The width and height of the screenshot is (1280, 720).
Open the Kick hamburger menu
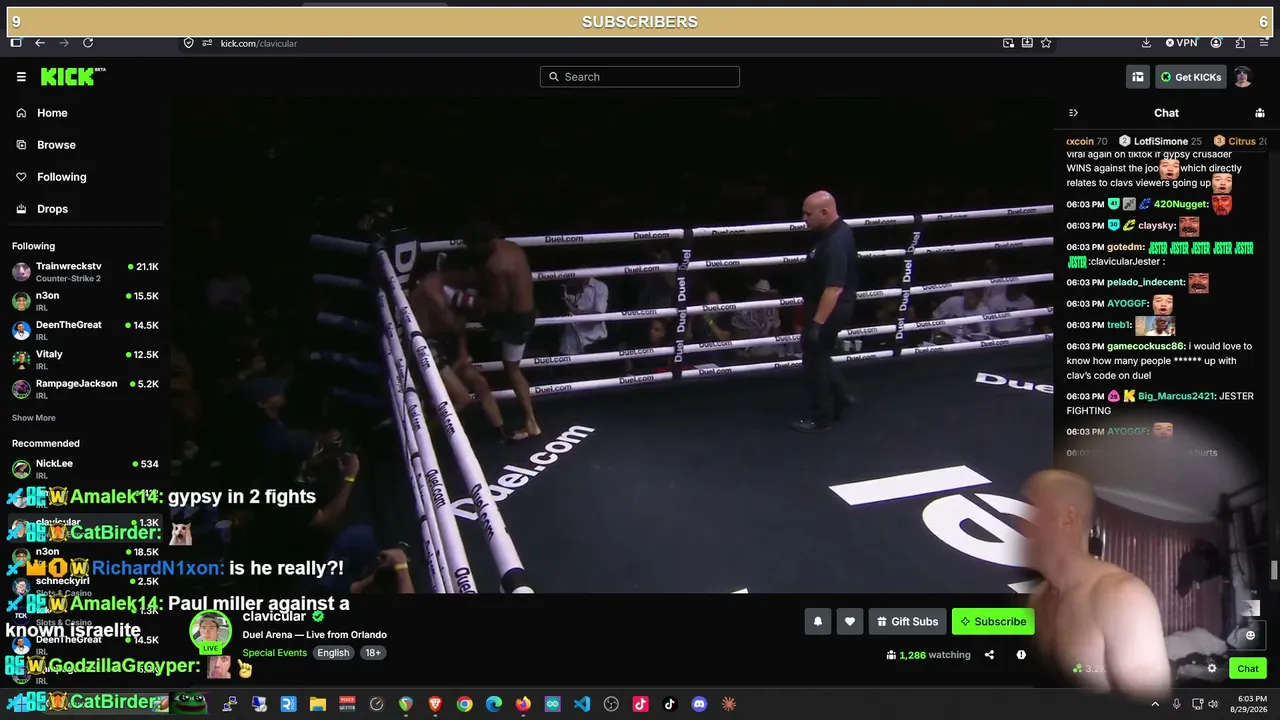[21, 77]
